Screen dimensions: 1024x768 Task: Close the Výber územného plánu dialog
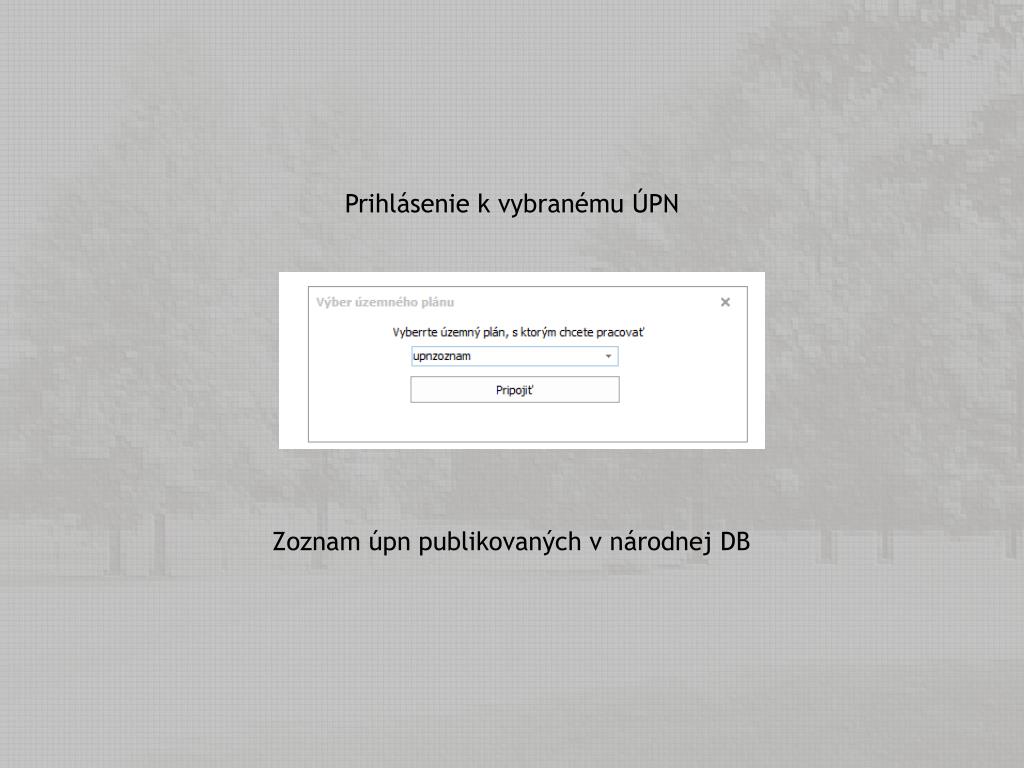725,302
